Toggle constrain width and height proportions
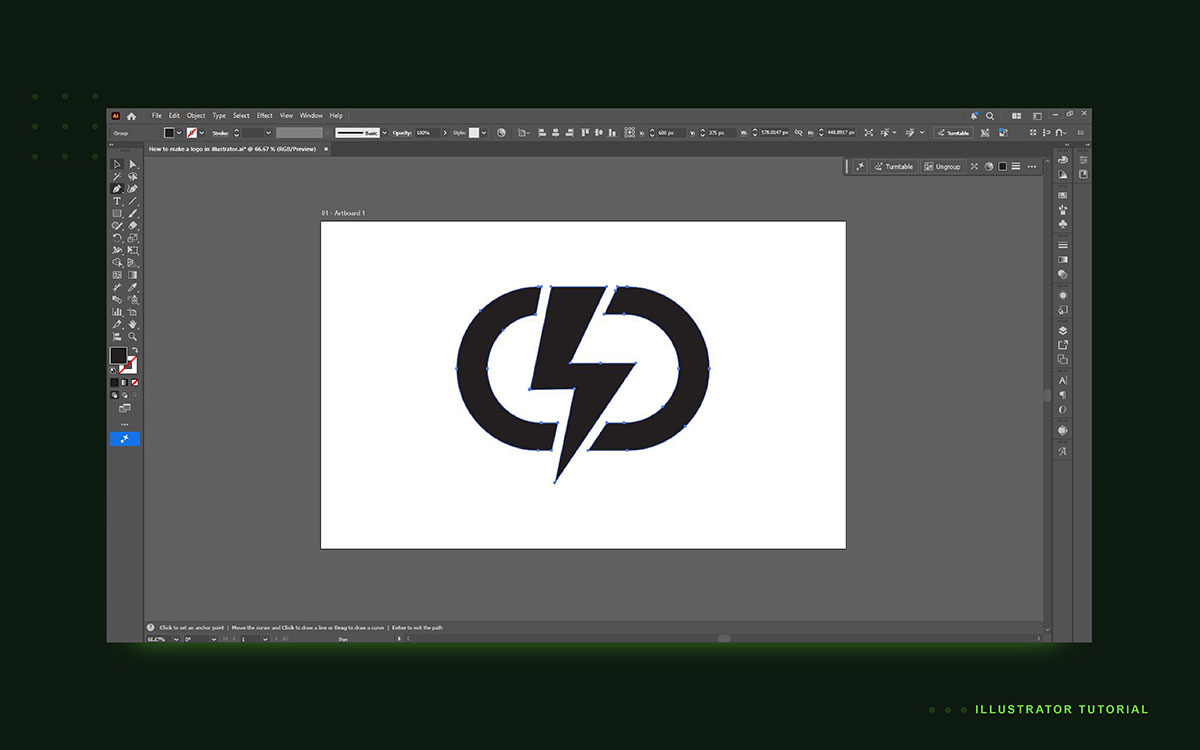This screenshot has width=1200, height=750. click(x=799, y=133)
